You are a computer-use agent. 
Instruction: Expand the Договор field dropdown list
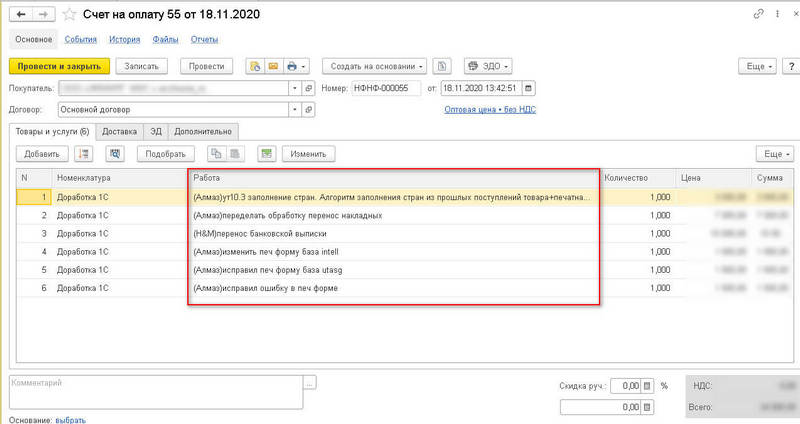coord(295,109)
